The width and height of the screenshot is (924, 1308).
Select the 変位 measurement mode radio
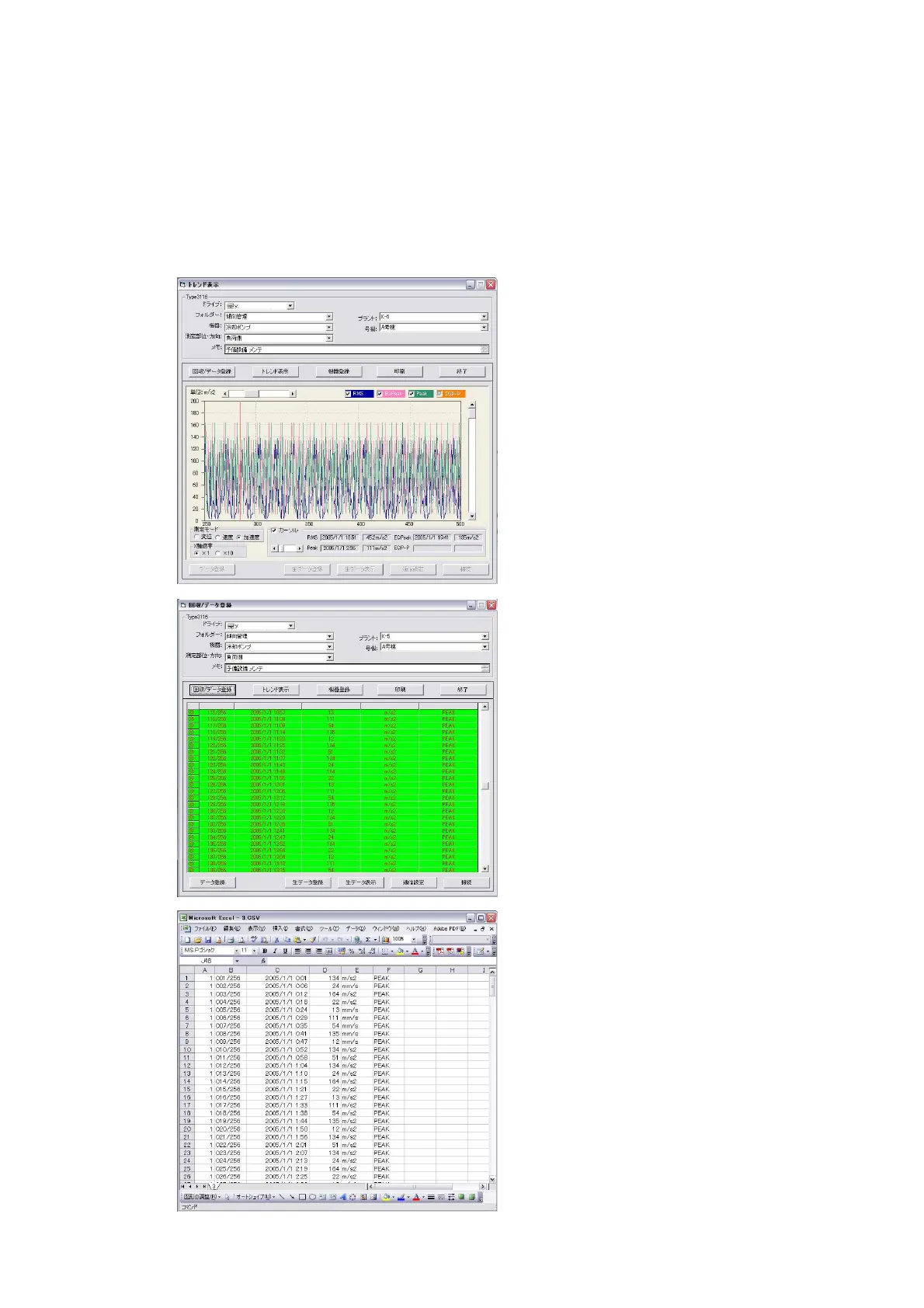coord(196,537)
